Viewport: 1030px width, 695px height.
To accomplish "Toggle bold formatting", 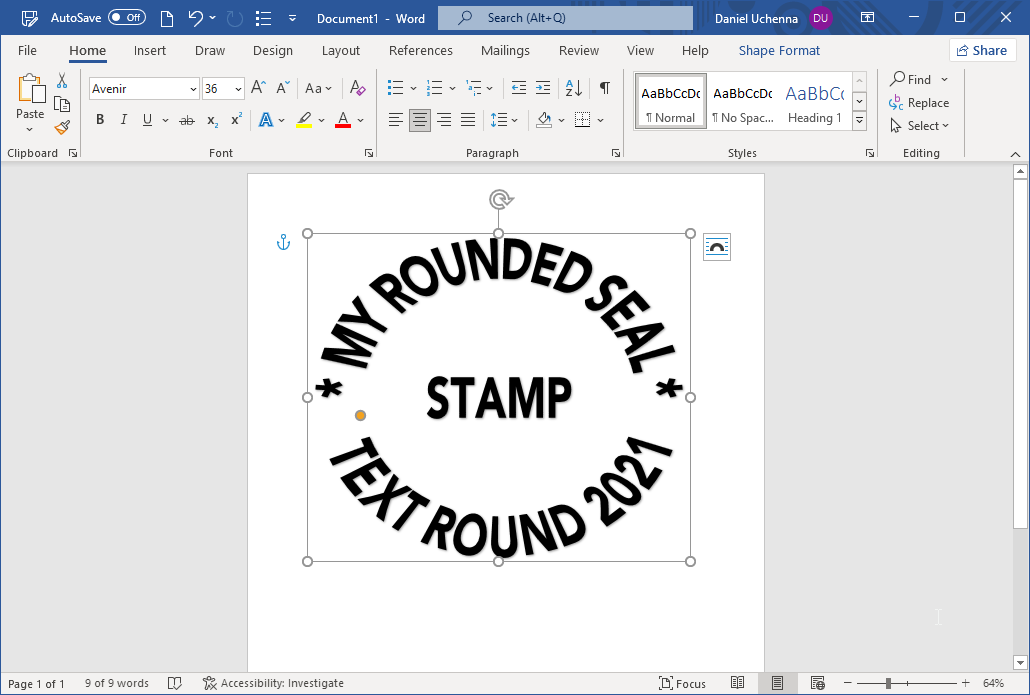I will click(100, 119).
